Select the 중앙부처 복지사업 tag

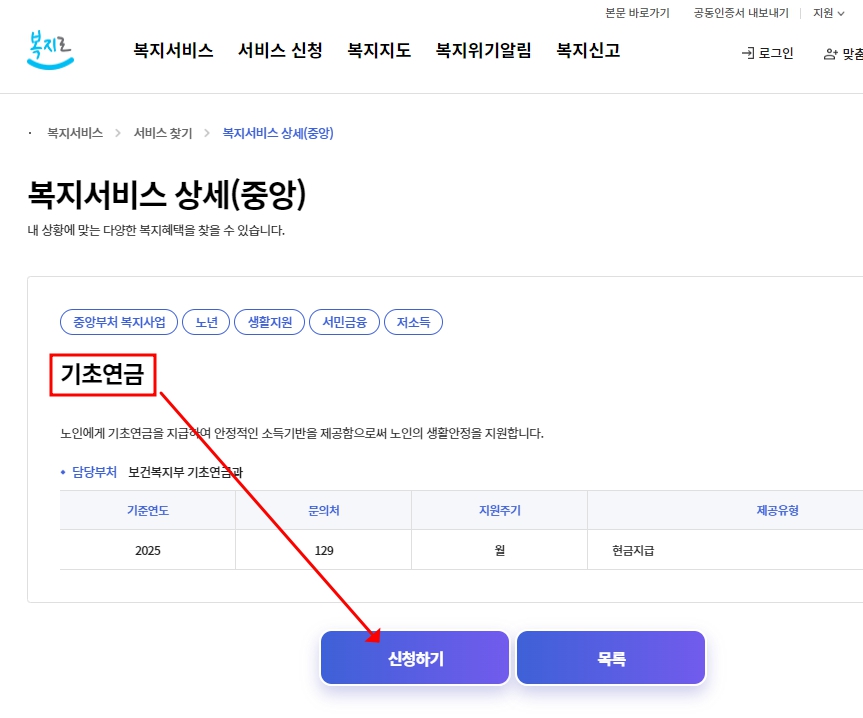coord(119,322)
